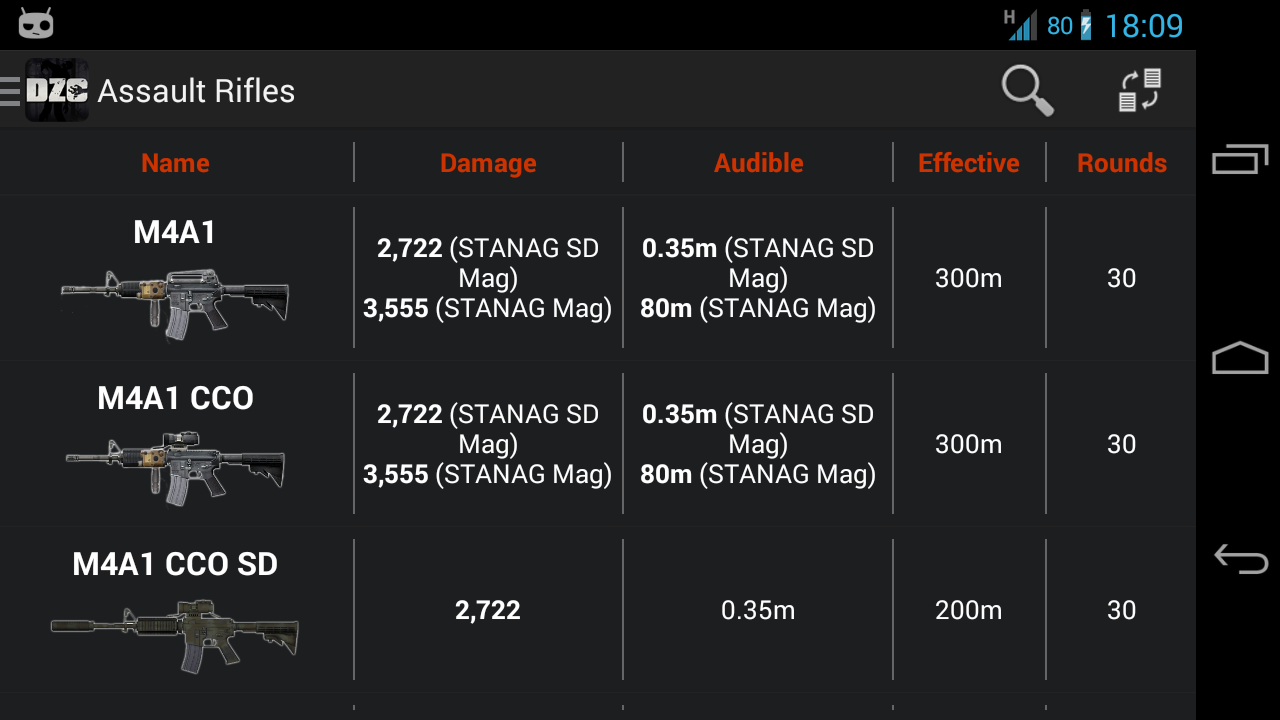Tap the Android recent apps button
1280x720 pixels.
1240,159
